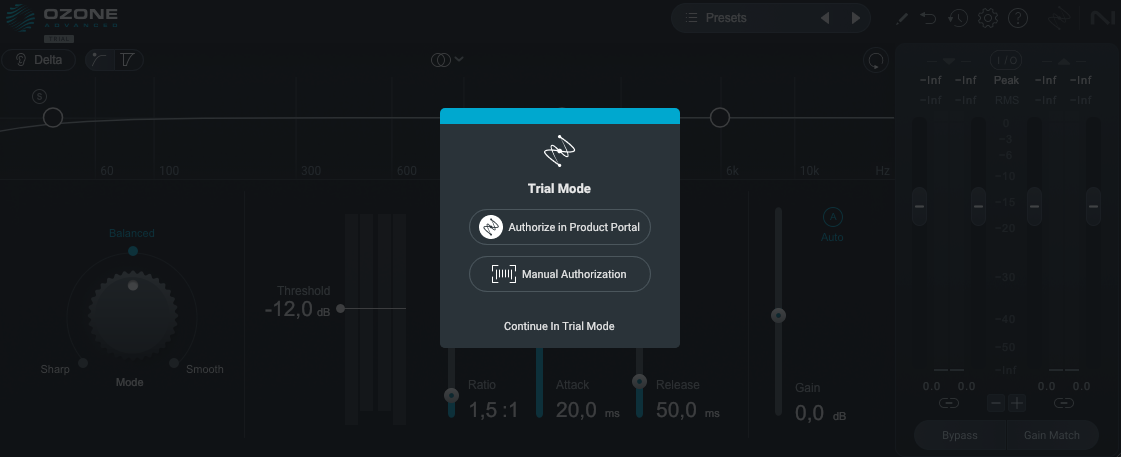
Task: Select the Balanced mode dot
Action: pyautogui.click(x=133, y=251)
